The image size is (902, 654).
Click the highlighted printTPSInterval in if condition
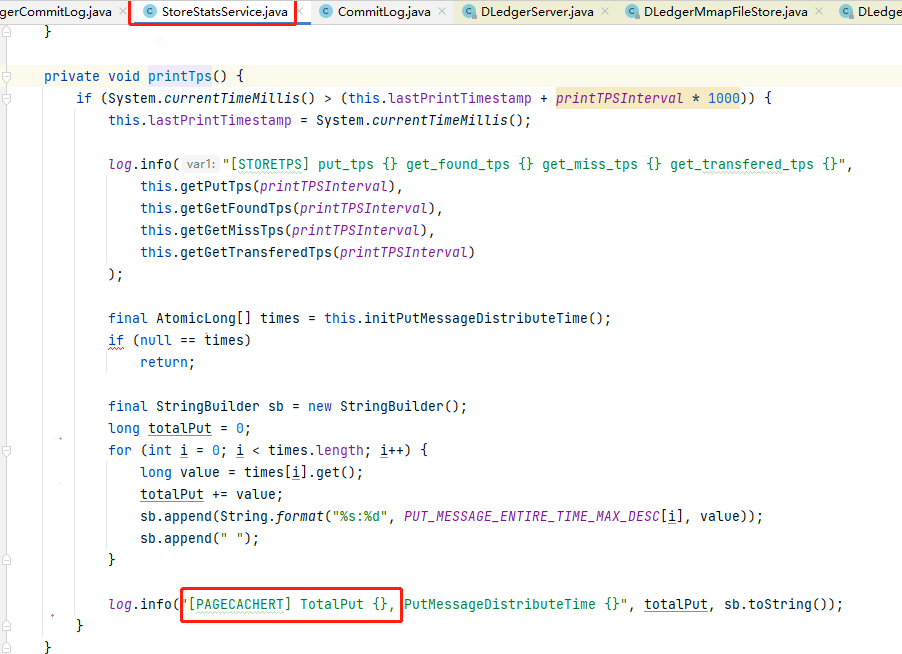pos(619,98)
